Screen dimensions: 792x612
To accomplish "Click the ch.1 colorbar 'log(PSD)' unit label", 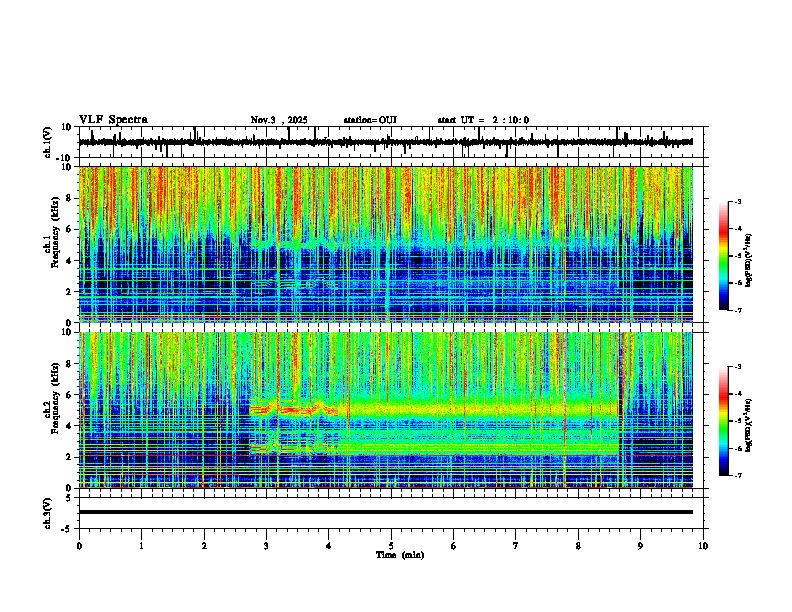I will [749, 261].
